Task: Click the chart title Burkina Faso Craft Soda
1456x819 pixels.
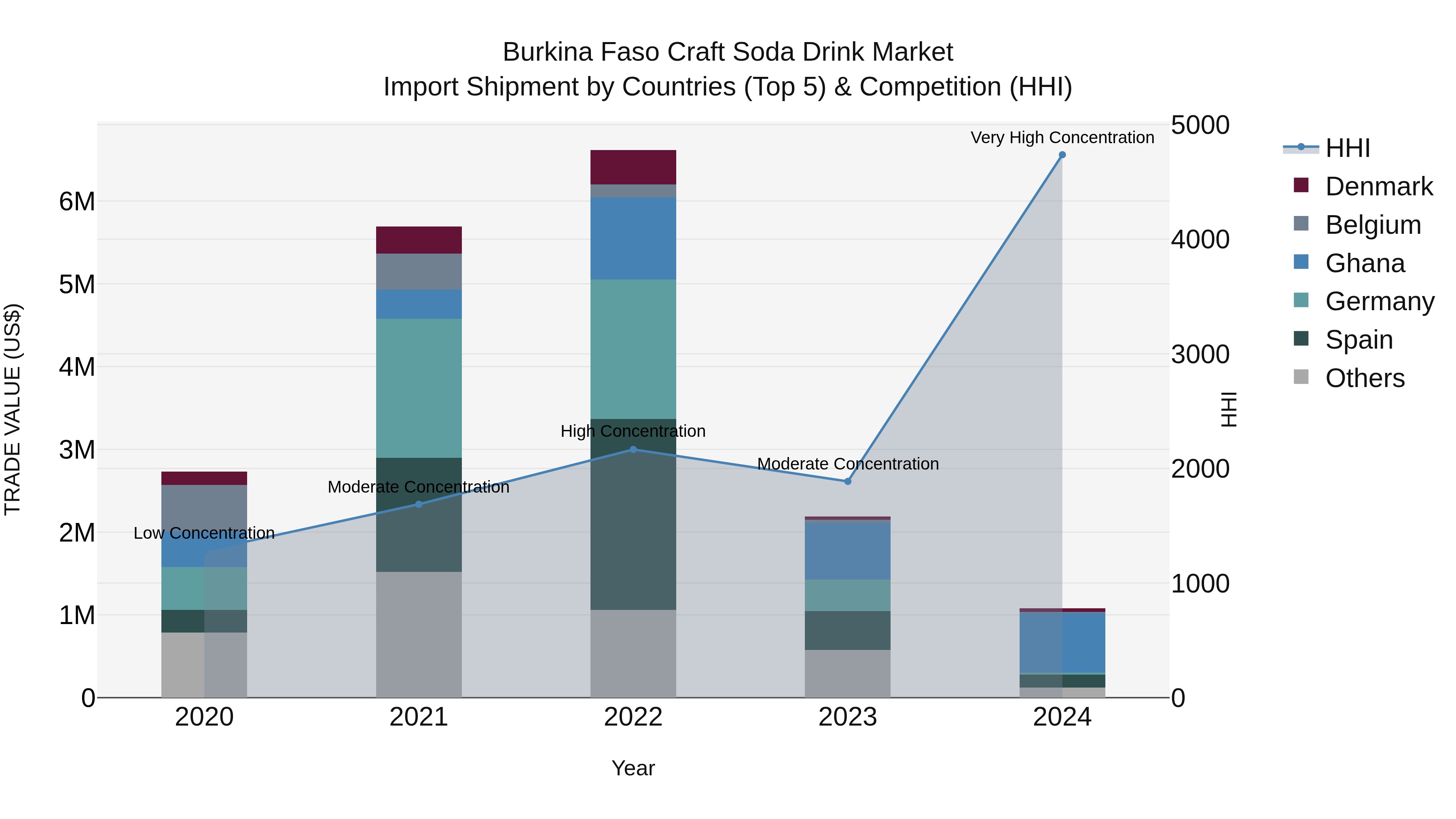Action: pyautogui.click(x=728, y=52)
